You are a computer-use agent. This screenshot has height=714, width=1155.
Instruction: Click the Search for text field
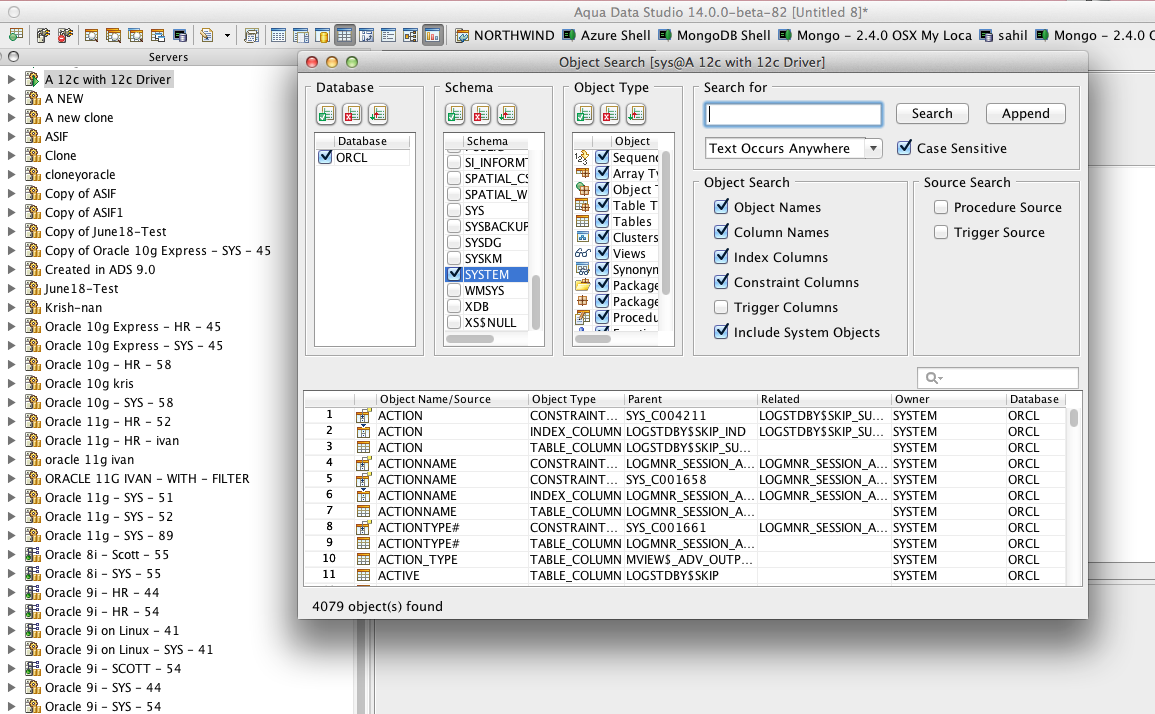[x=793, y=113]
